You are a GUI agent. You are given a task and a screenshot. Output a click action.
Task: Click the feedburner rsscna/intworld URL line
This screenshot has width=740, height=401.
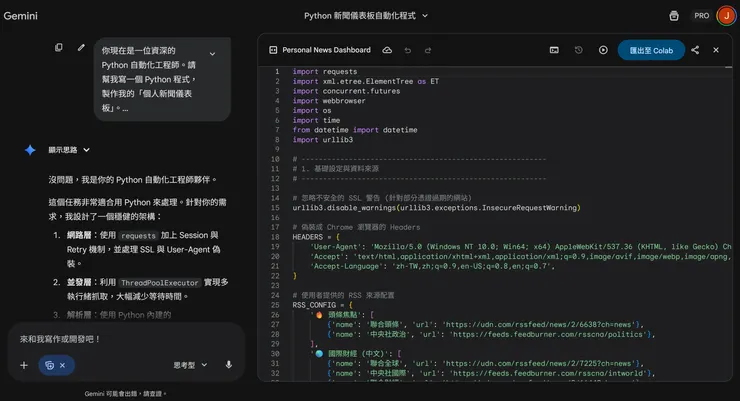tap(491, 373)
